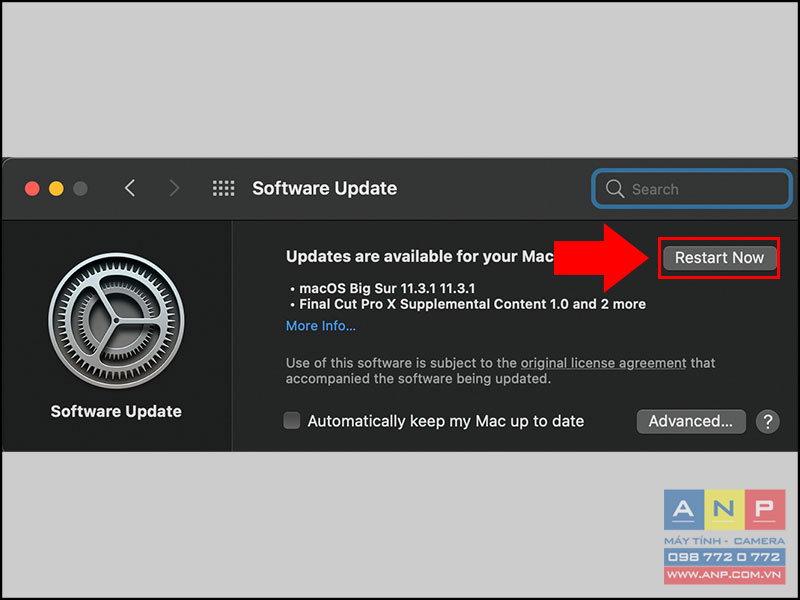Open the original license agreement link
The width and height of the screenshot is (800, 600).
604,363
